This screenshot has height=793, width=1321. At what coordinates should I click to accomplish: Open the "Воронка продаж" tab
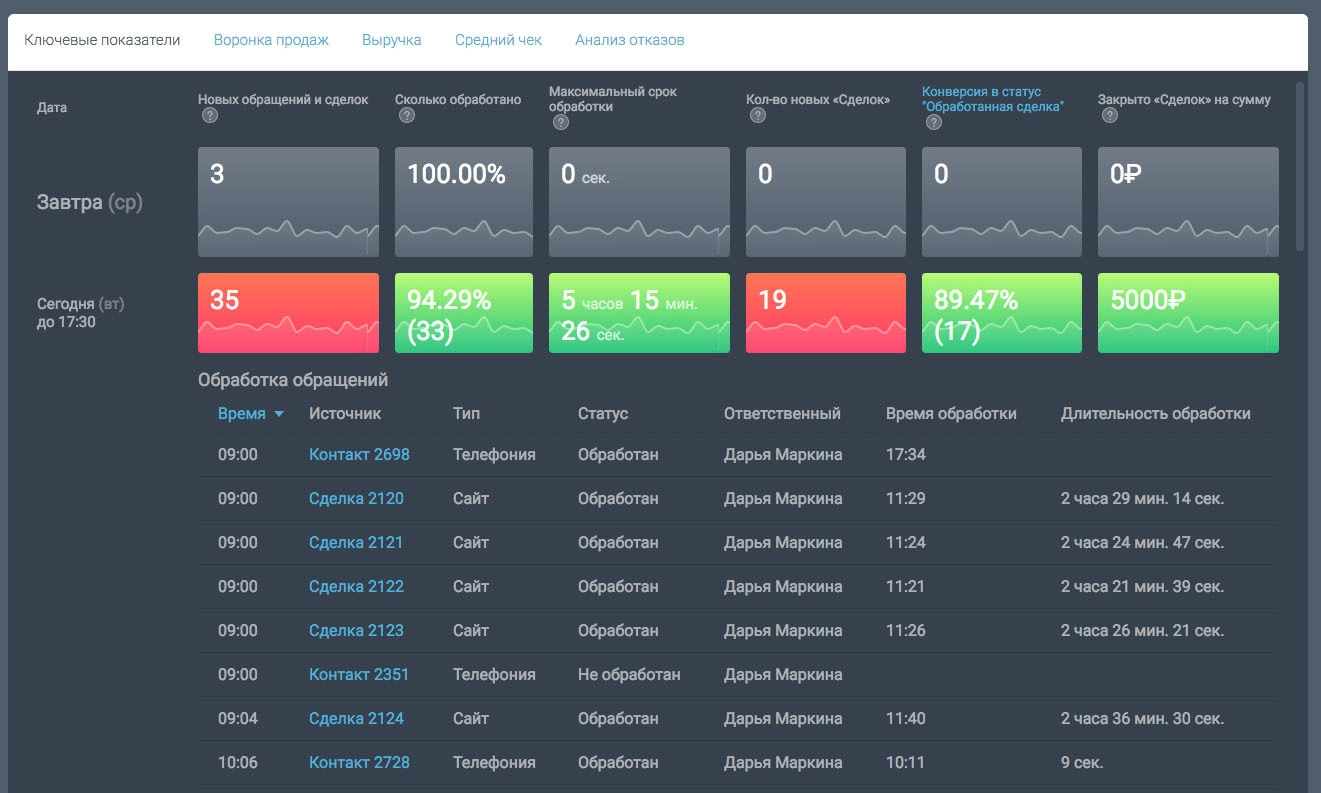[271, 40]
